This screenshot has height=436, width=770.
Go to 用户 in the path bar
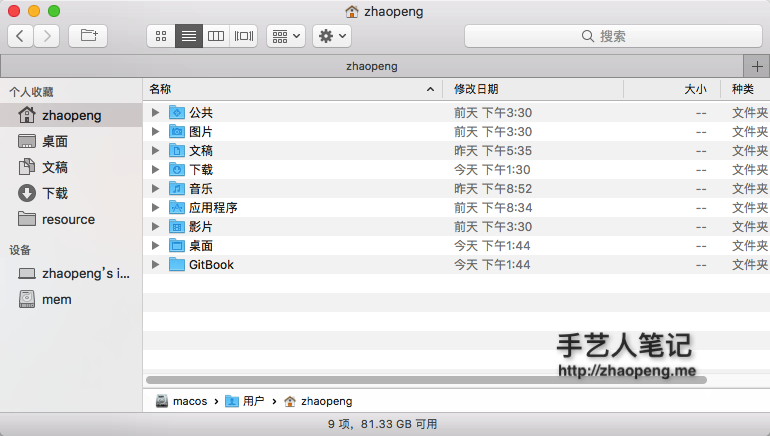253,401
